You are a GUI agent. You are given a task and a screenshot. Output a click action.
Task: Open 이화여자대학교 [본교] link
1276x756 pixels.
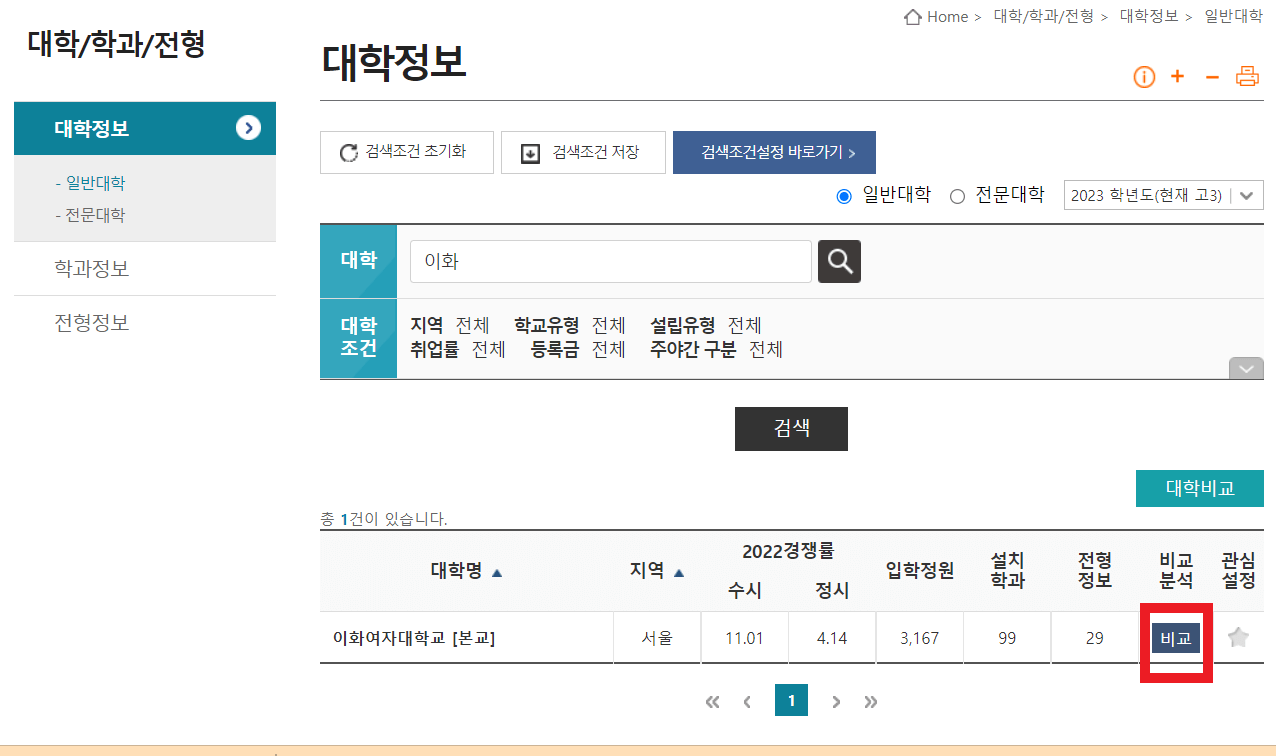pyautogui.click(x=414, y=638)
